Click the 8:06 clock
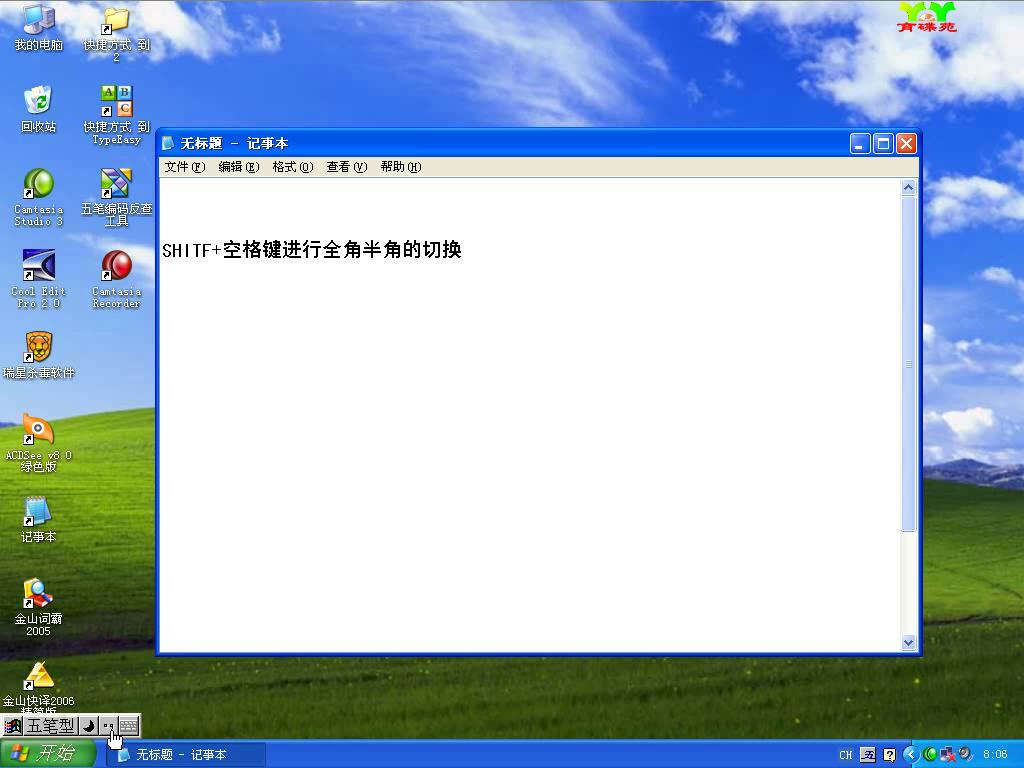 coord(995,755)
